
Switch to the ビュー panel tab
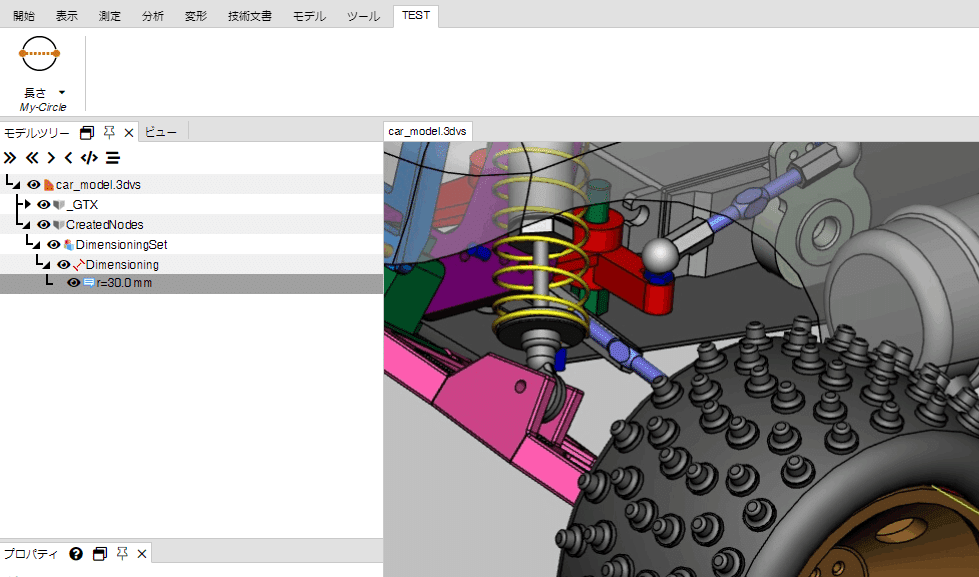(161, 132)
